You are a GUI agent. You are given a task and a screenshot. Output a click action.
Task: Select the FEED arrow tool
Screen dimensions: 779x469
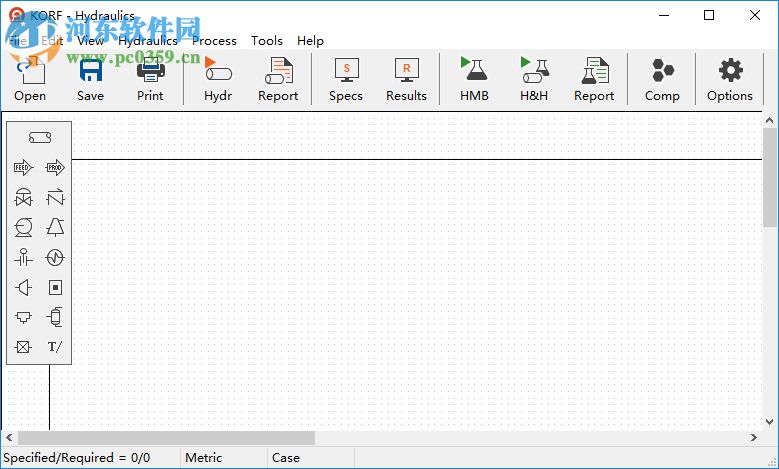24,167
